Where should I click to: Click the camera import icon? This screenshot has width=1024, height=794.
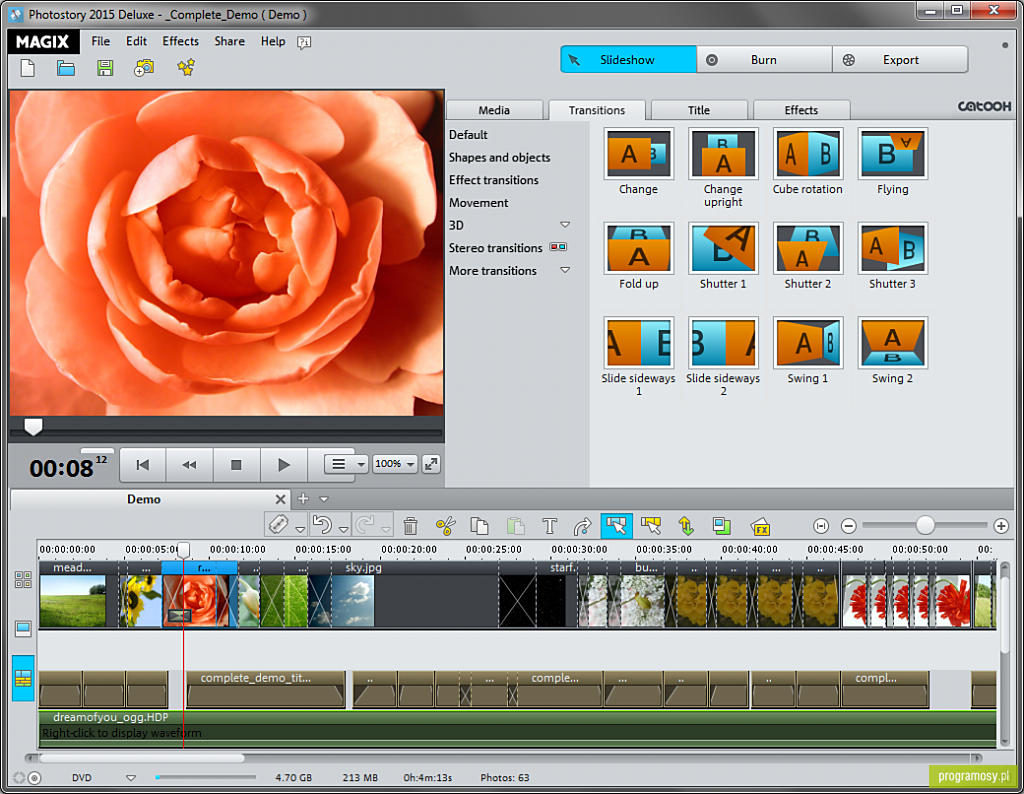tap(144, 67)
